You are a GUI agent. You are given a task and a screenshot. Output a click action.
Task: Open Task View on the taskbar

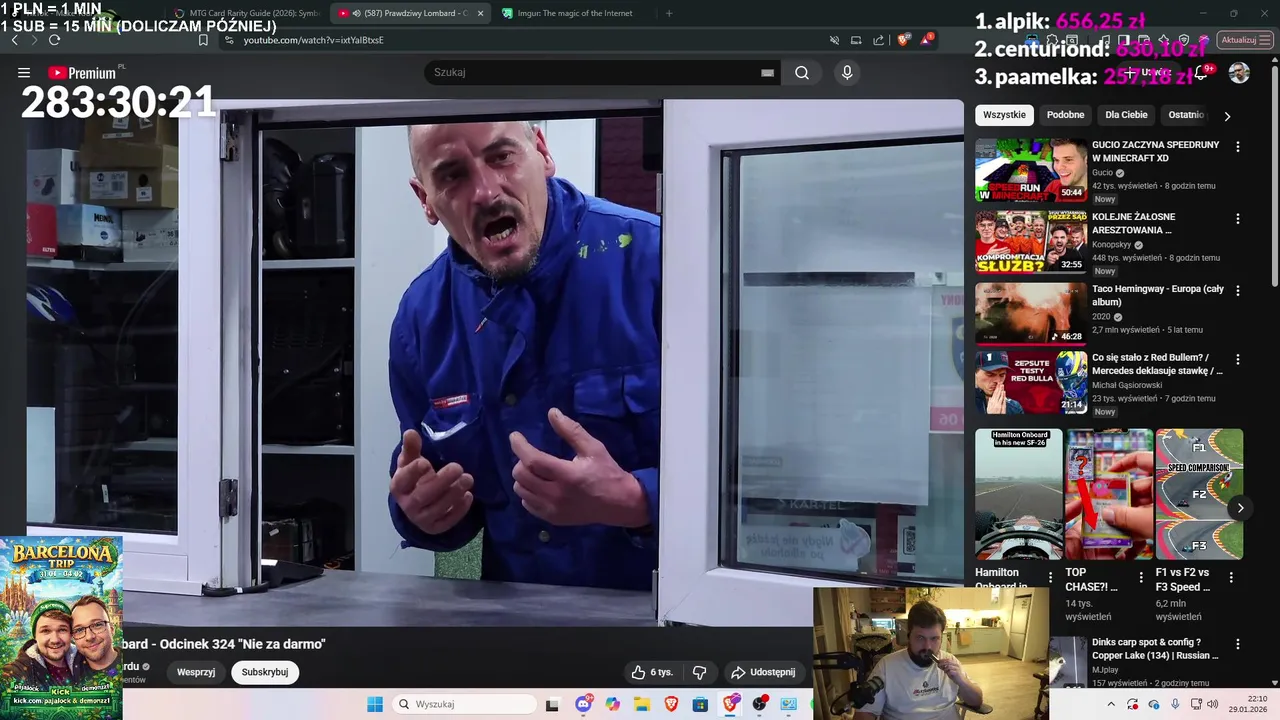point(552,704)
